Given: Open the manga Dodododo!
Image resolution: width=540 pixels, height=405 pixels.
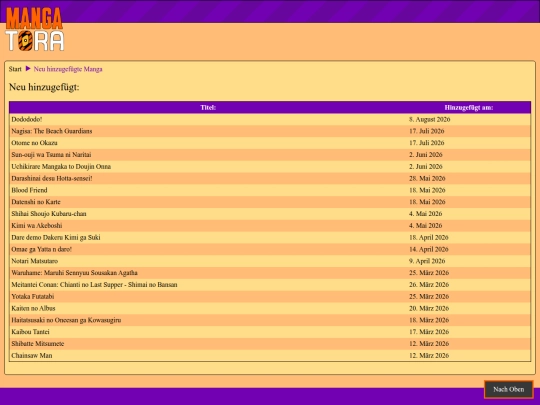Looking at the screenshot, I should (x=27, y=120).
